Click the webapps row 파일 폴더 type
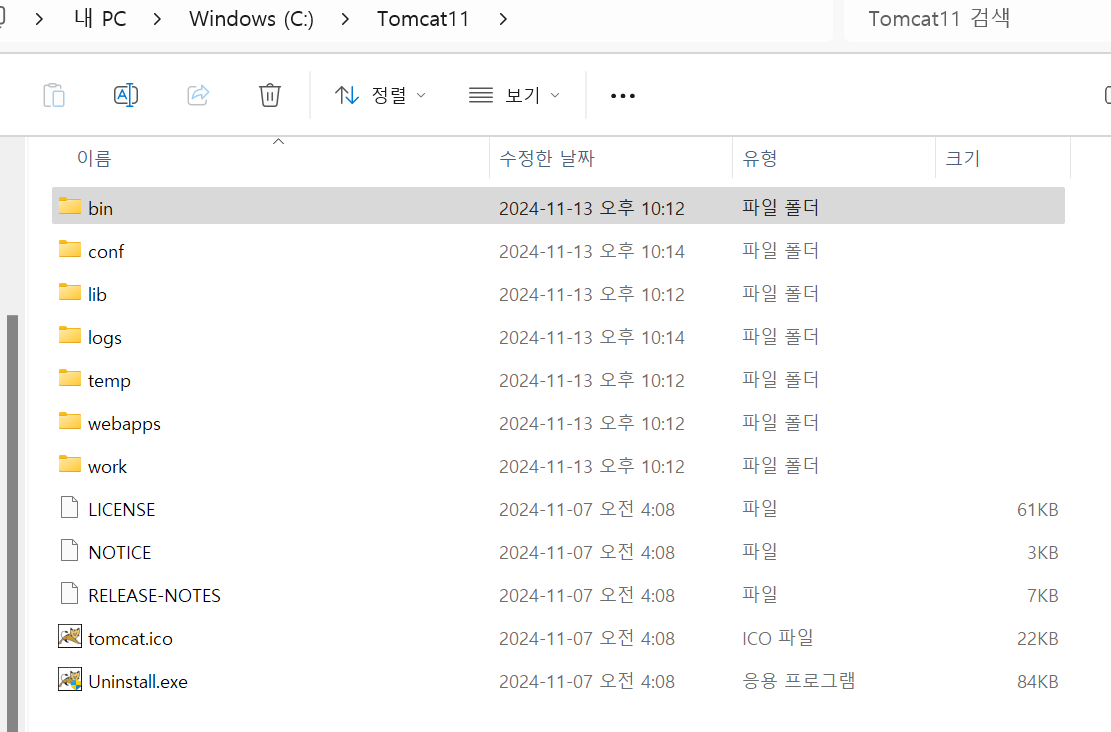The width and height of the screenshot is (1111, 732). [x=780, y=423]
